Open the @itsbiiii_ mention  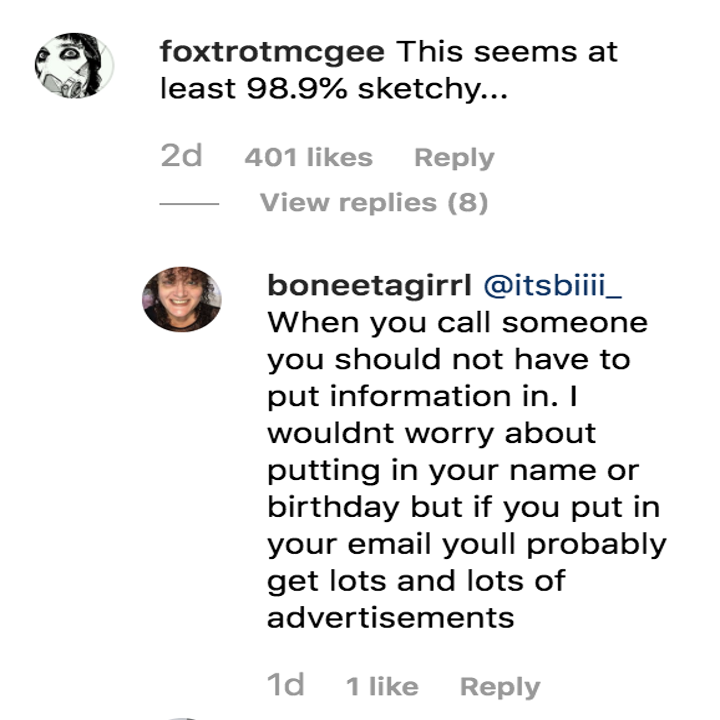pyautogui.click(x=552, y=286)
